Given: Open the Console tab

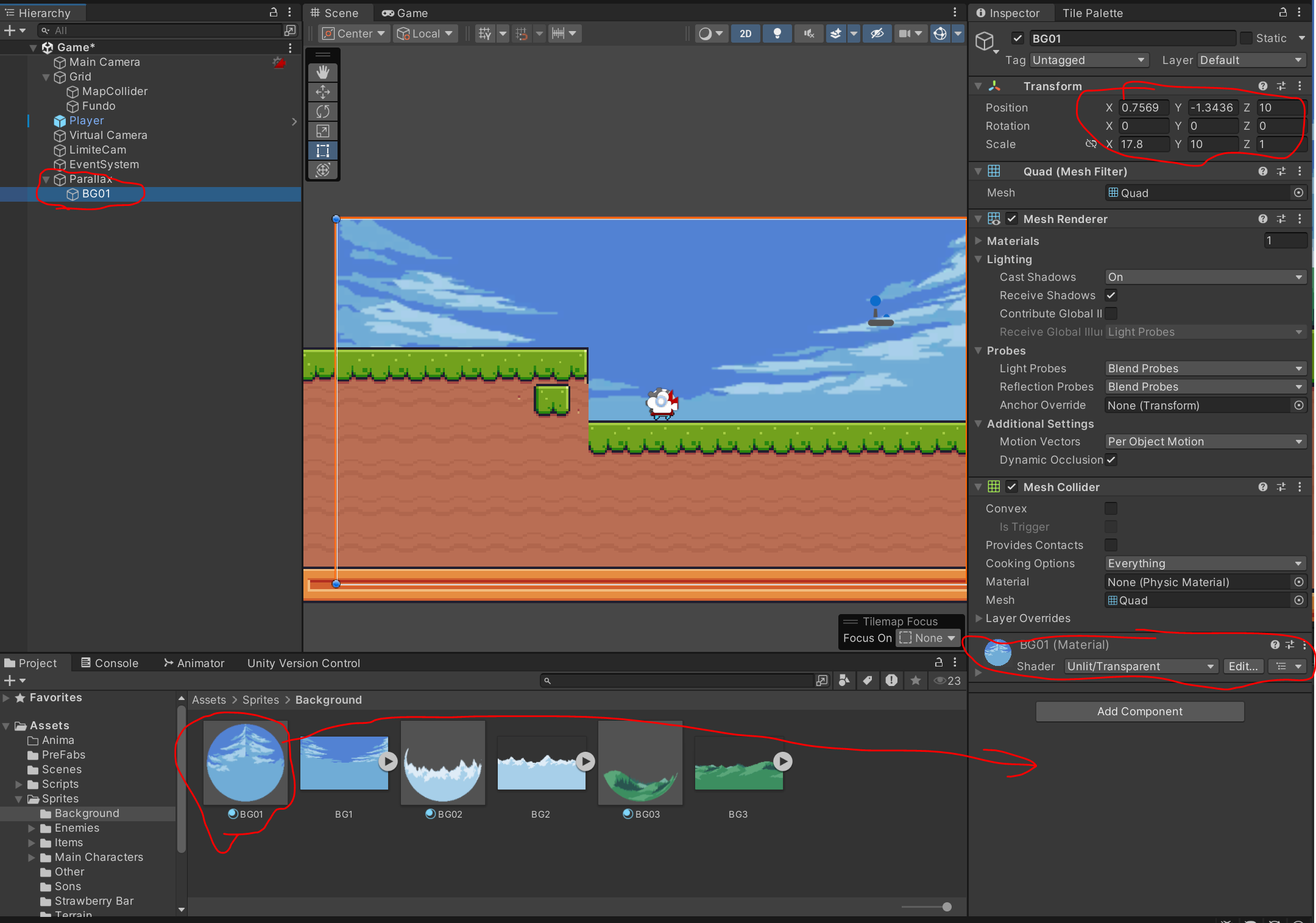Looking at the screenshot, I should [x=110, y=663].
